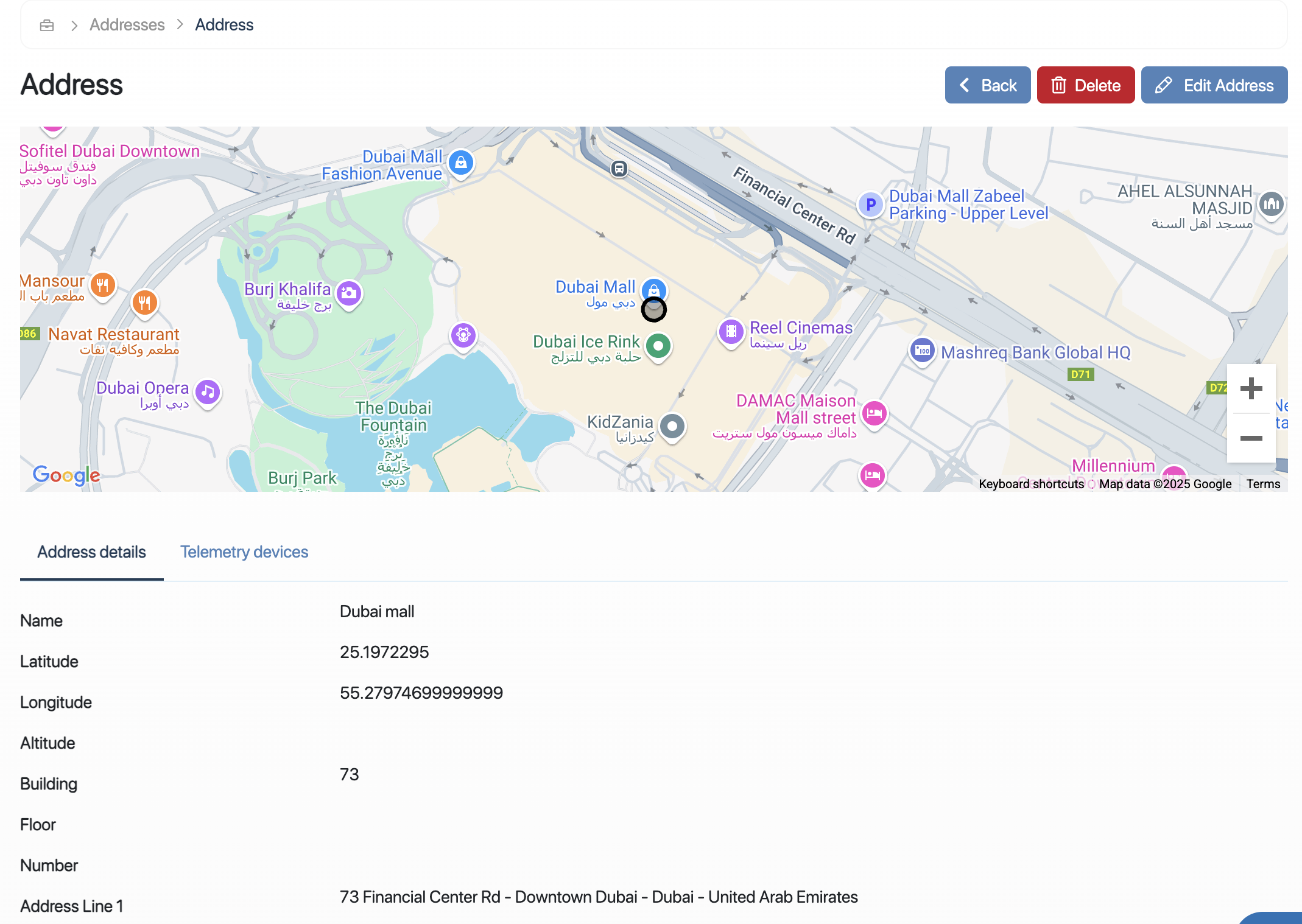Click the Mashreq Bank Global HQ icon
Screen dimensions: 1302x924
[x=922, y=351]
